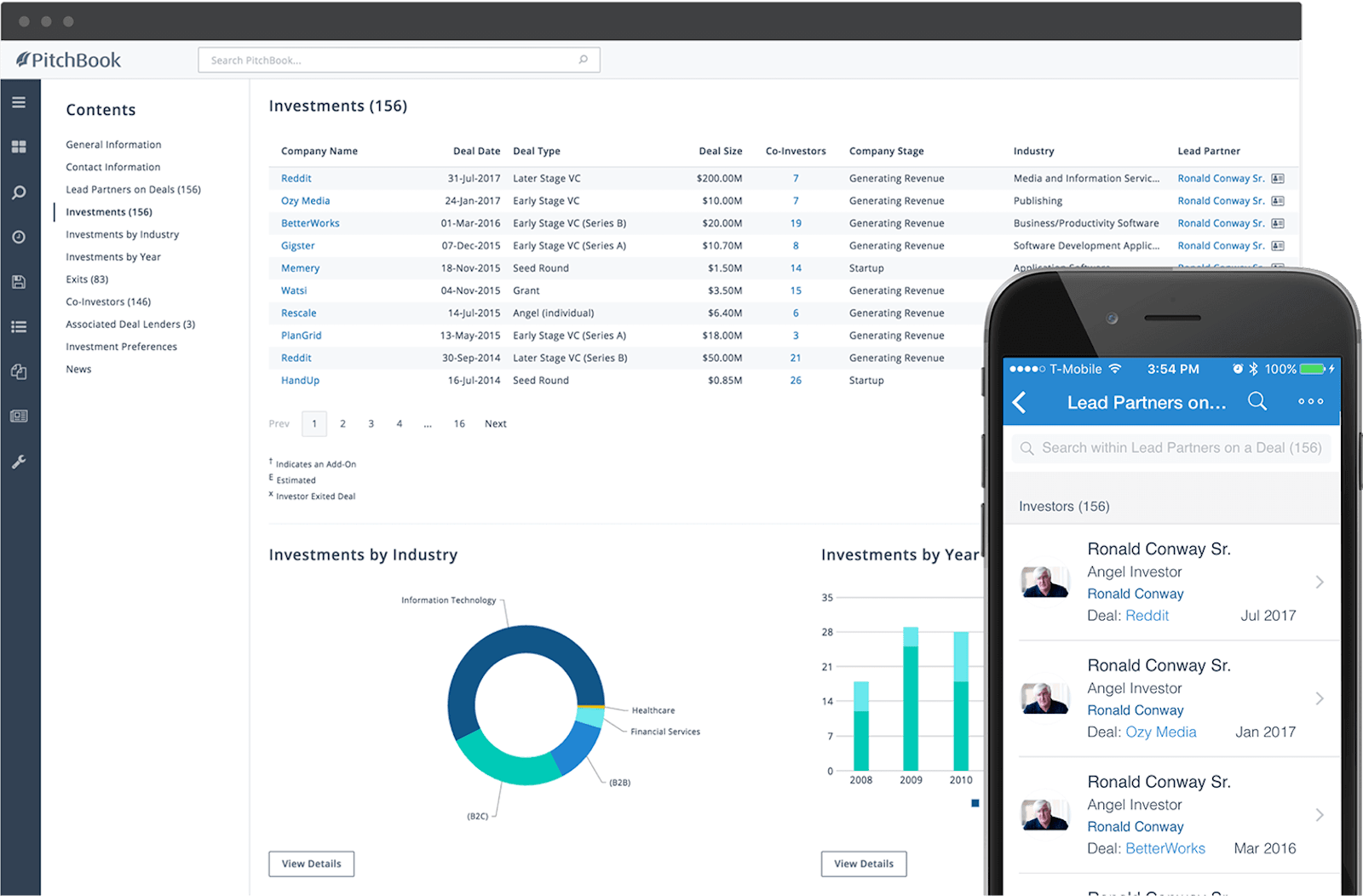The image size is (1363, 896).
Task: Open the HandUp company link
Action: click(x=301, y=381)
